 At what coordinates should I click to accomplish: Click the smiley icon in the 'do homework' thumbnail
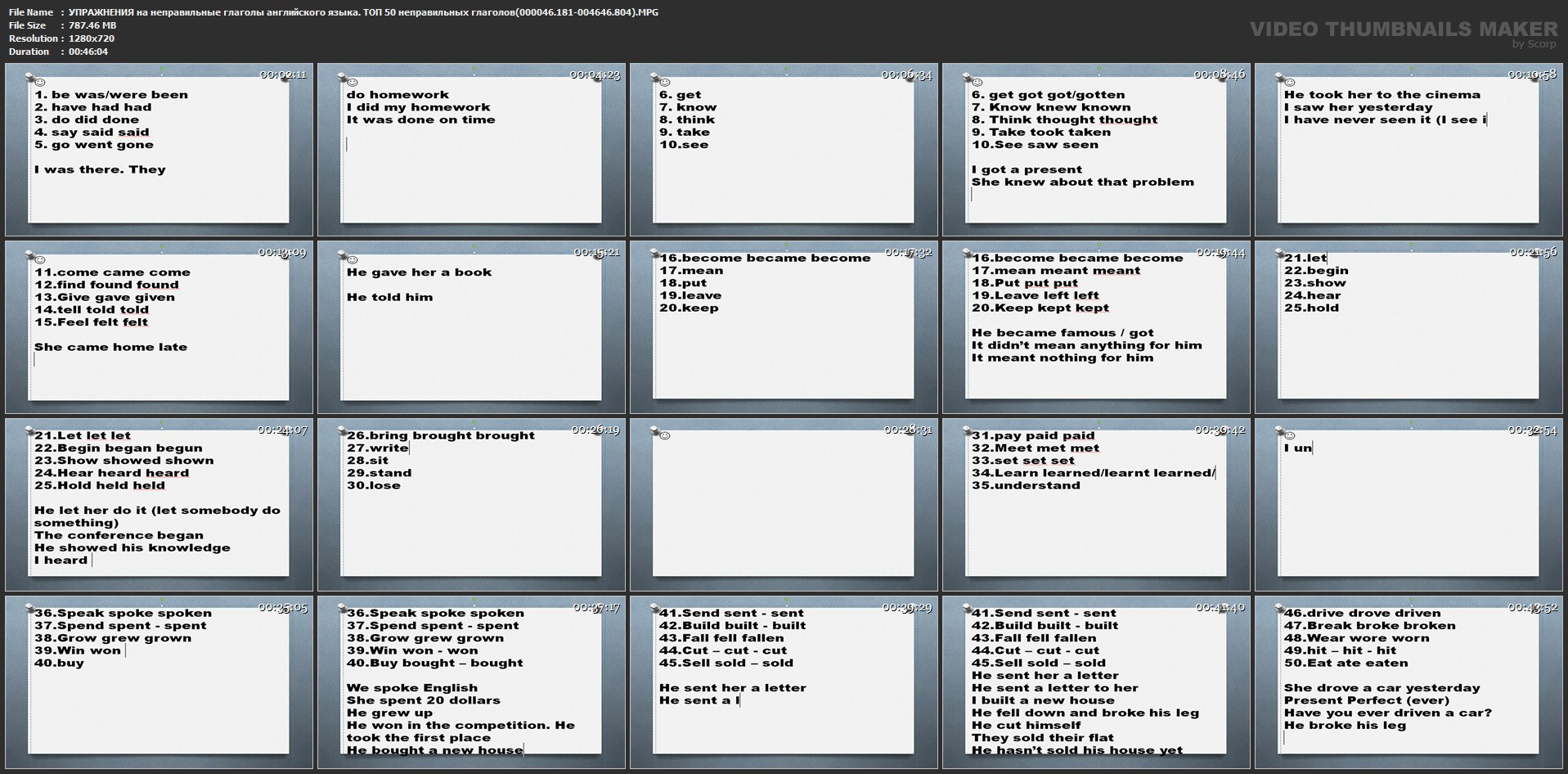(x=353, y=83)
